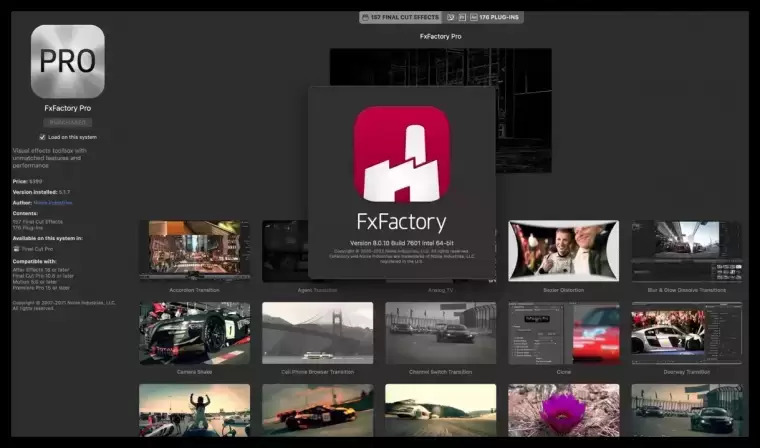The height and width of the screenshot is (448, 760).
Task: Click the Purchased button
Action: 68,123
